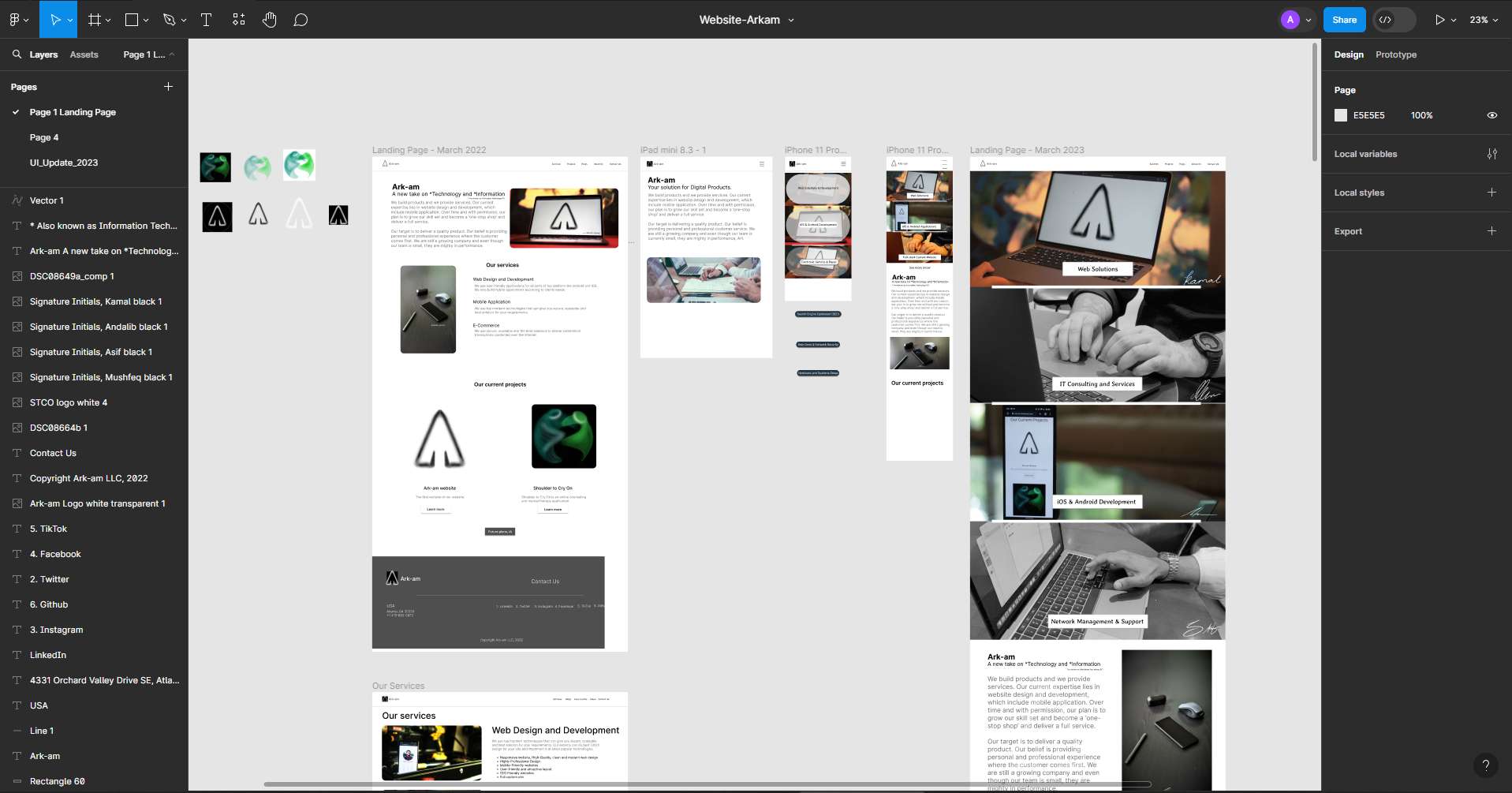The image size is (1512, 793).
Task: Open Local variables with the sliders icon
Action: pos(1491,154)
